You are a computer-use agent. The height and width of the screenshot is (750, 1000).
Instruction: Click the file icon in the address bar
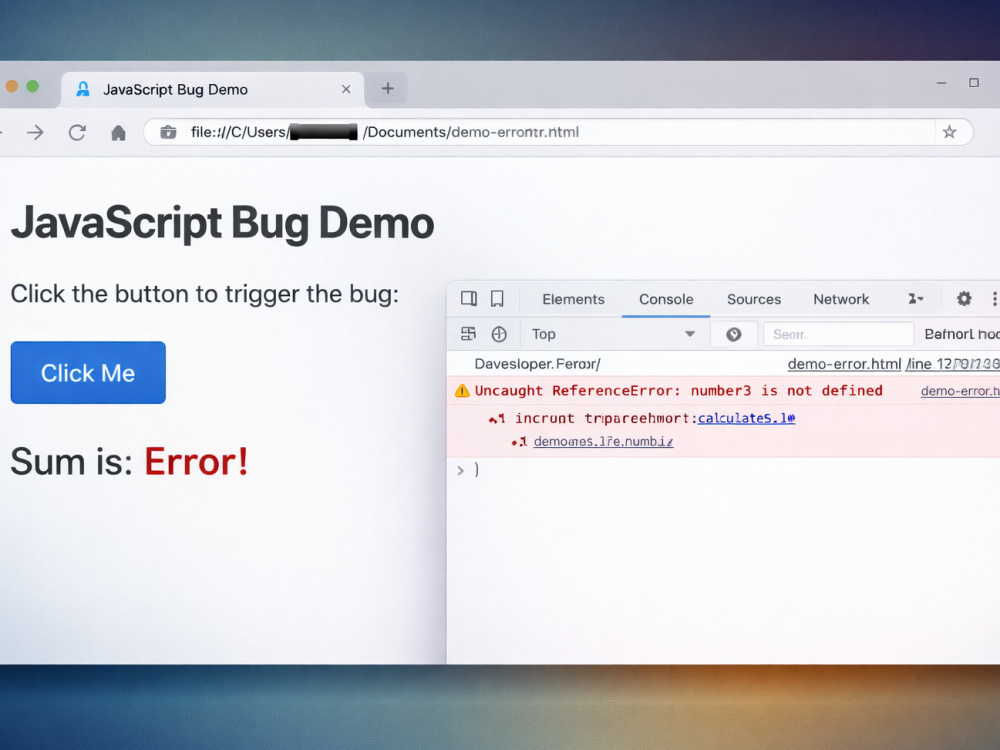pyautogui.click(x=168, y=132)
